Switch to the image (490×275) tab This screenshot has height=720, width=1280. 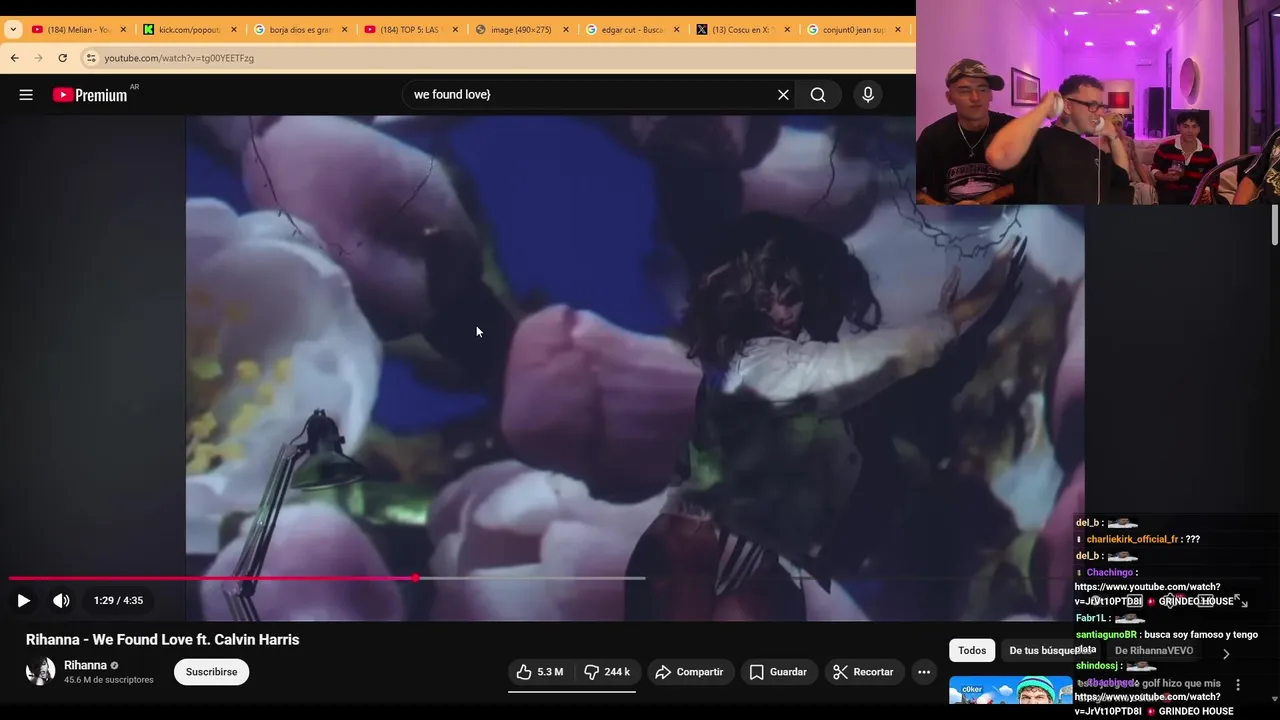point(521,30)
